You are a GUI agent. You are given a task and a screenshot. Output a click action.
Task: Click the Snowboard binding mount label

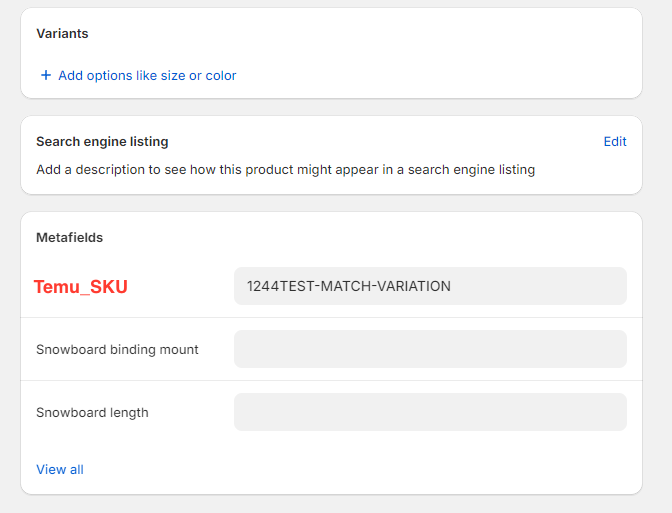point(117,350)
